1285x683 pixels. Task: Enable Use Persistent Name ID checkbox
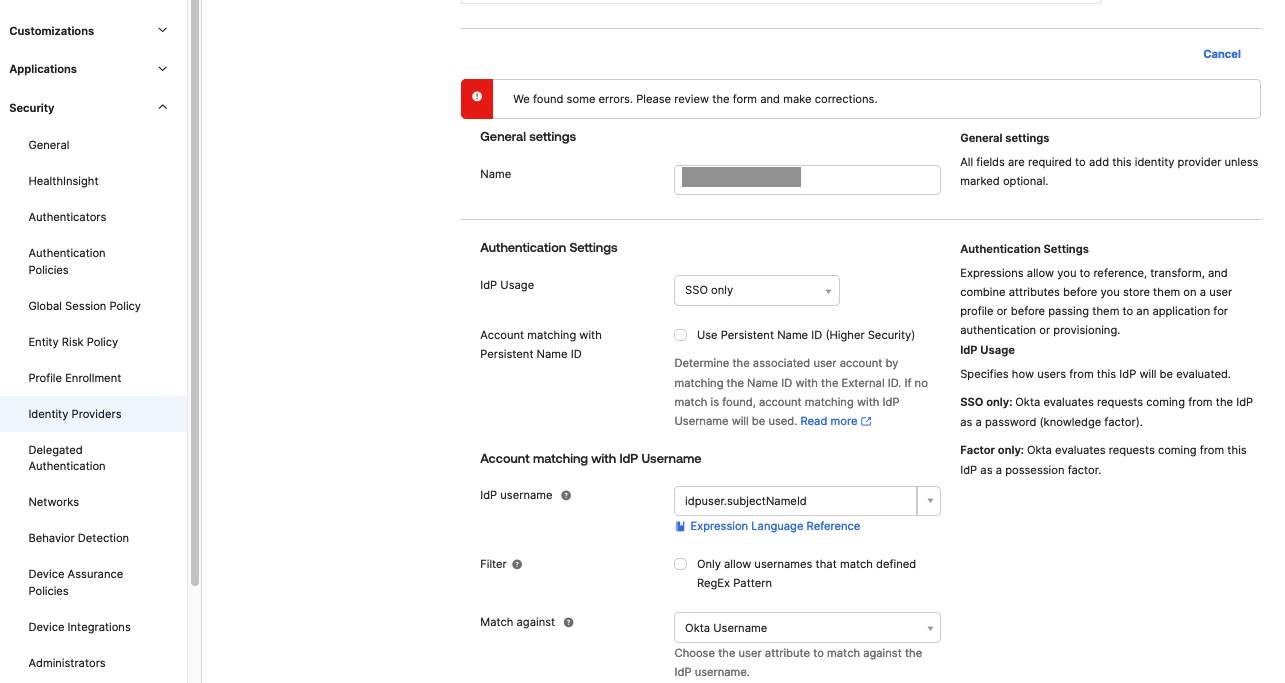(x=681, y=336)
